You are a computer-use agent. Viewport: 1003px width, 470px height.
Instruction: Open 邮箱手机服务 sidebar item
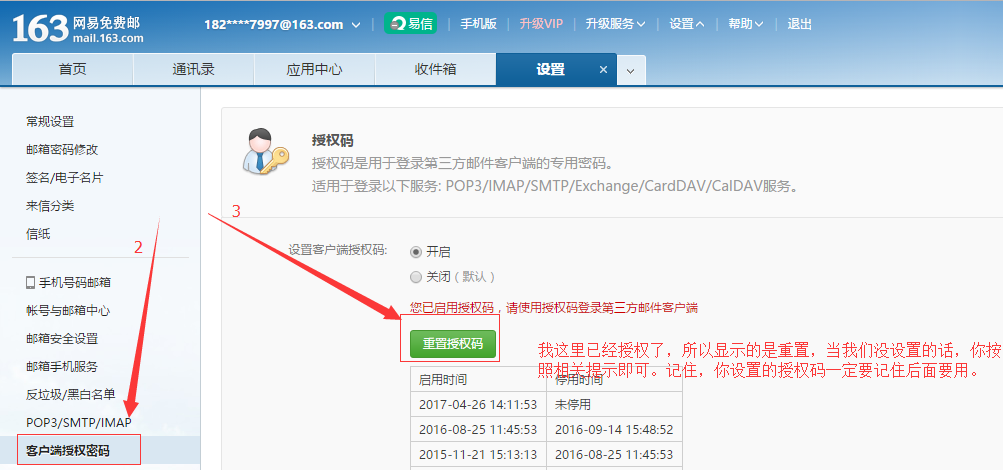tap(62, 367)
